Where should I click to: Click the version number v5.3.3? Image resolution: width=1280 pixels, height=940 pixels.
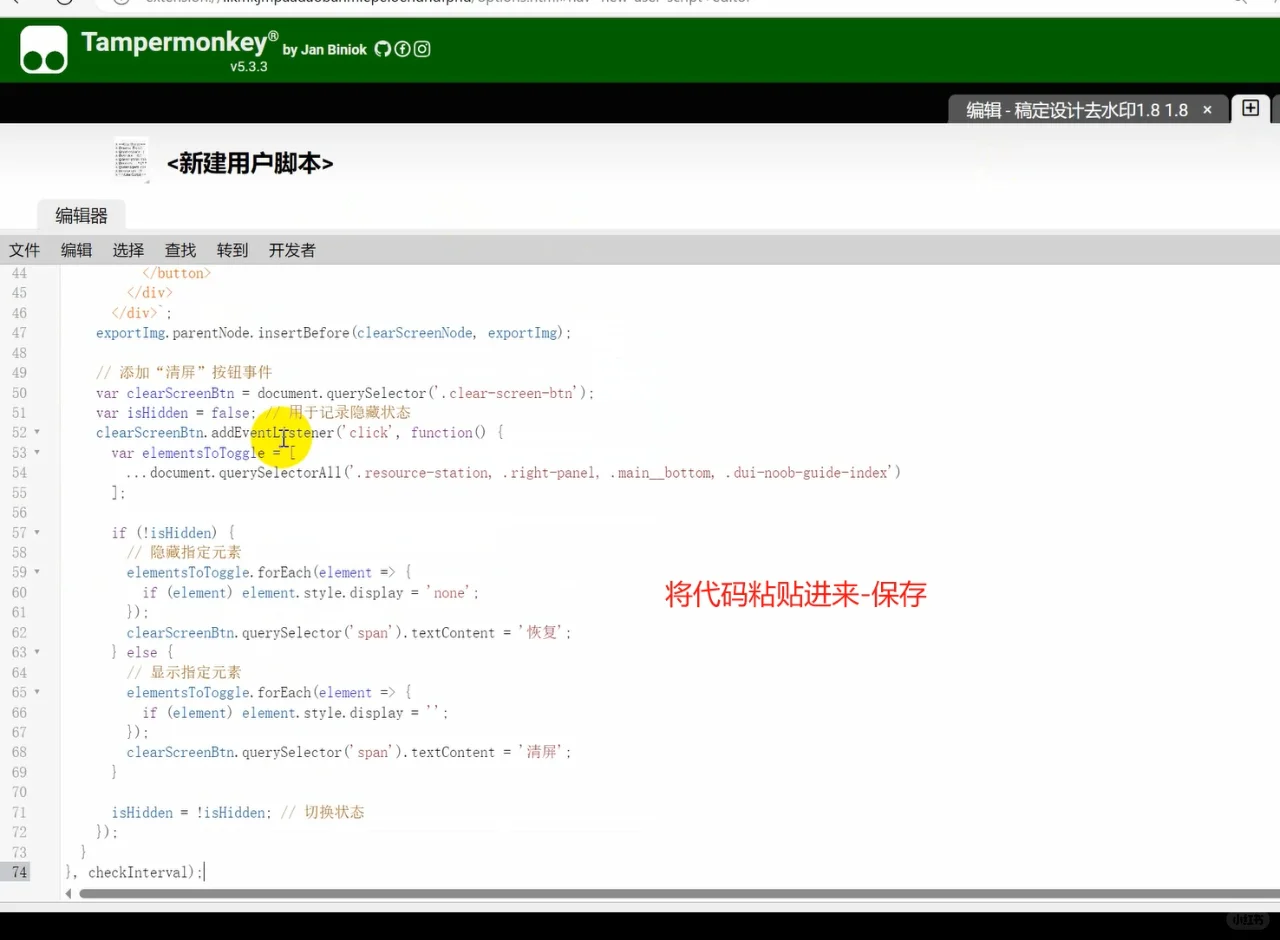(x=249, y=67)
